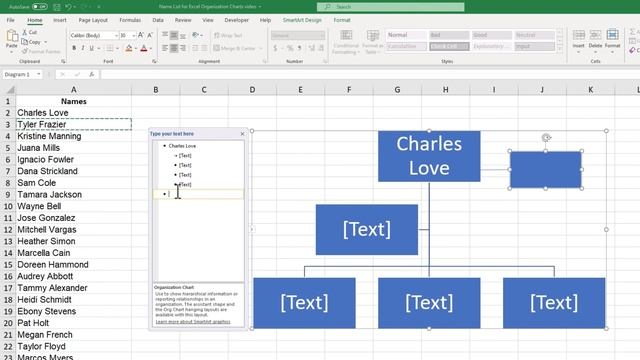The width and height of the screenshot is (640, 360).
Task: Open the font size dropdown
Action: (133, 36)
